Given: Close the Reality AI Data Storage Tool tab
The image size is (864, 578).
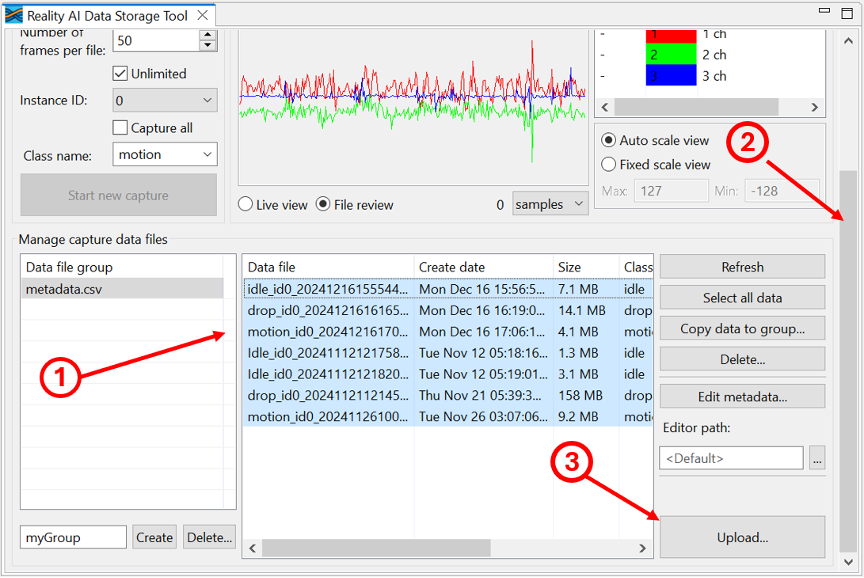Looking at the screenshot, I should coord(202,16).
